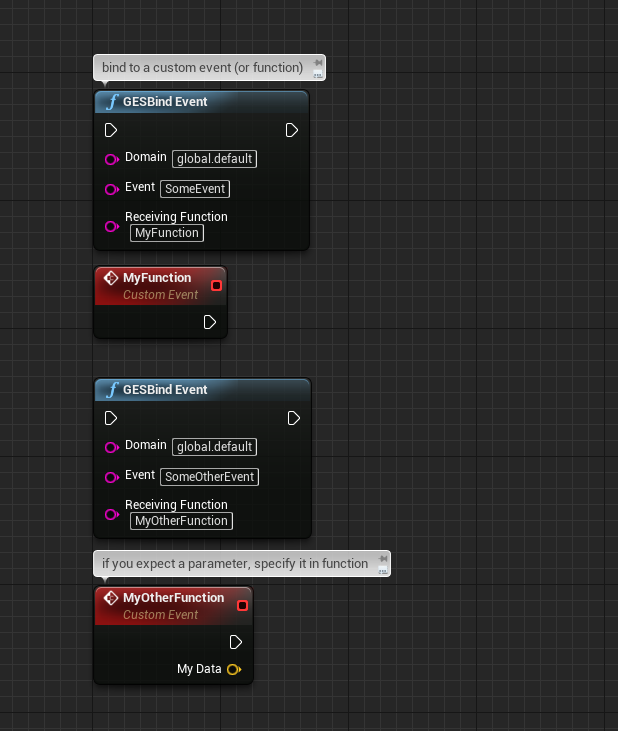Image resolution: width=618 pixels, height=731 pixels.
Task: Edit the MyOtherFunction receiving function field
Action: pos(181,521)
